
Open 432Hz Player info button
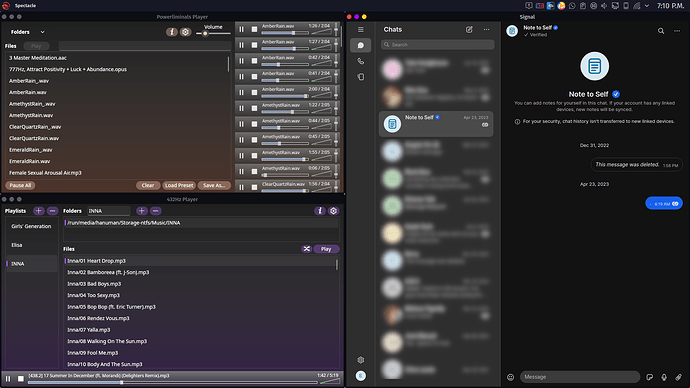coord(320,211)
